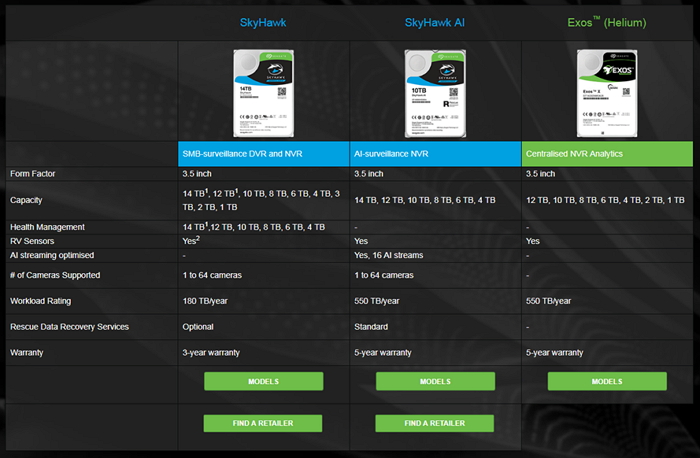Image resolution: width=700 pixels, height=458 pixels.
Task: Click the Health Management row label
Action: pos(47,227)
